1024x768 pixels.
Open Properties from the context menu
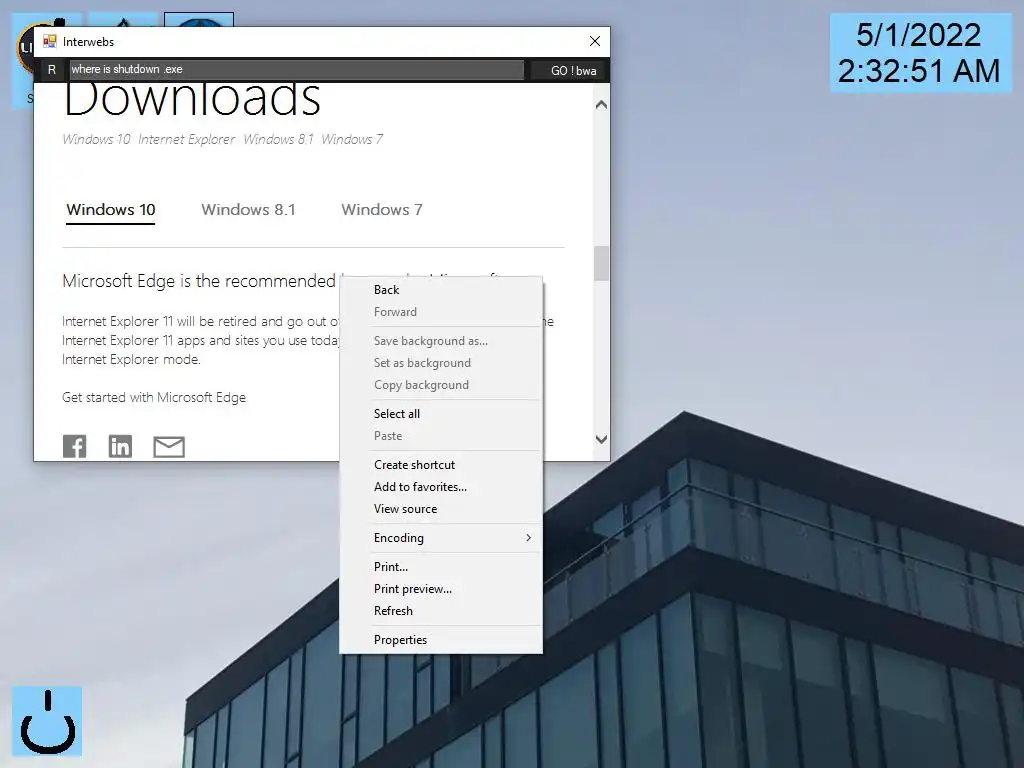pyautogui.click(x=441, y=640)
